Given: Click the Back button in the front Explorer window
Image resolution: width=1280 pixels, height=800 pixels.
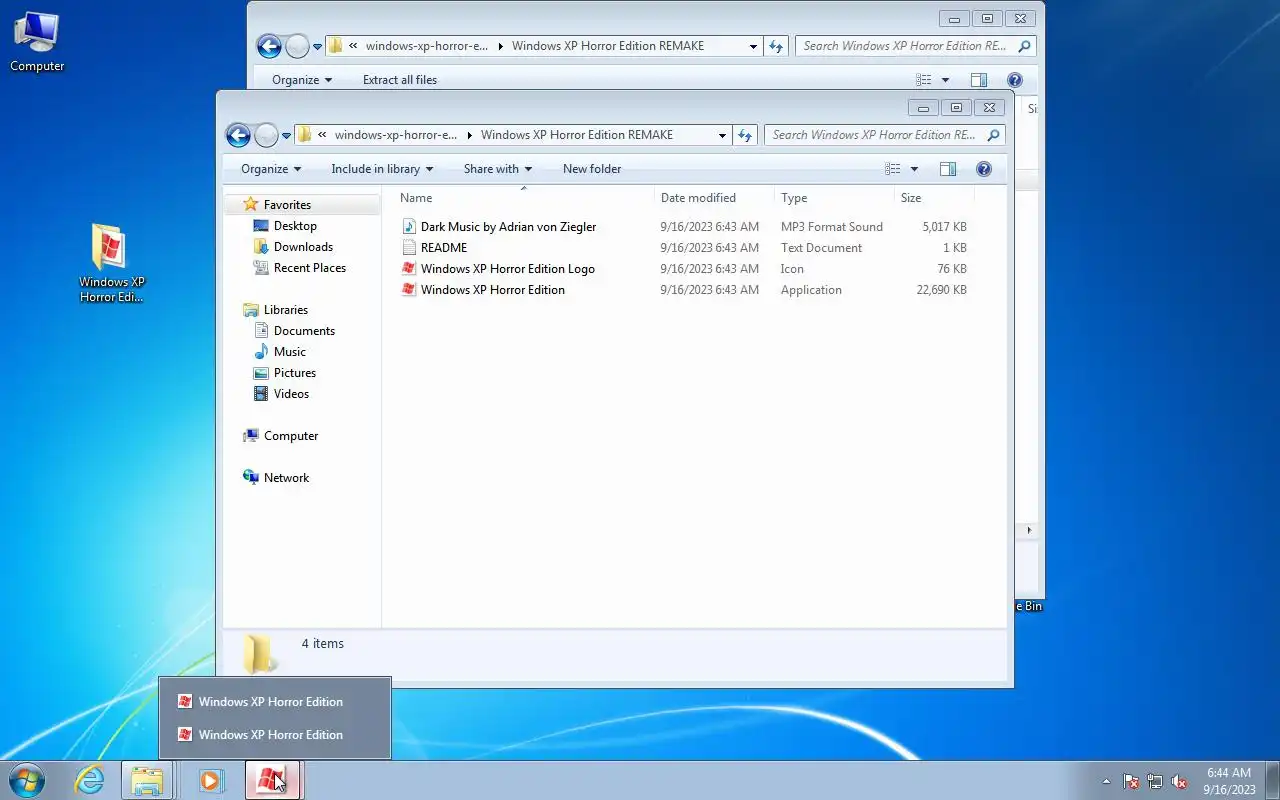Looking at the screenshot, I should pyautogui.click(x=238, y=135).
